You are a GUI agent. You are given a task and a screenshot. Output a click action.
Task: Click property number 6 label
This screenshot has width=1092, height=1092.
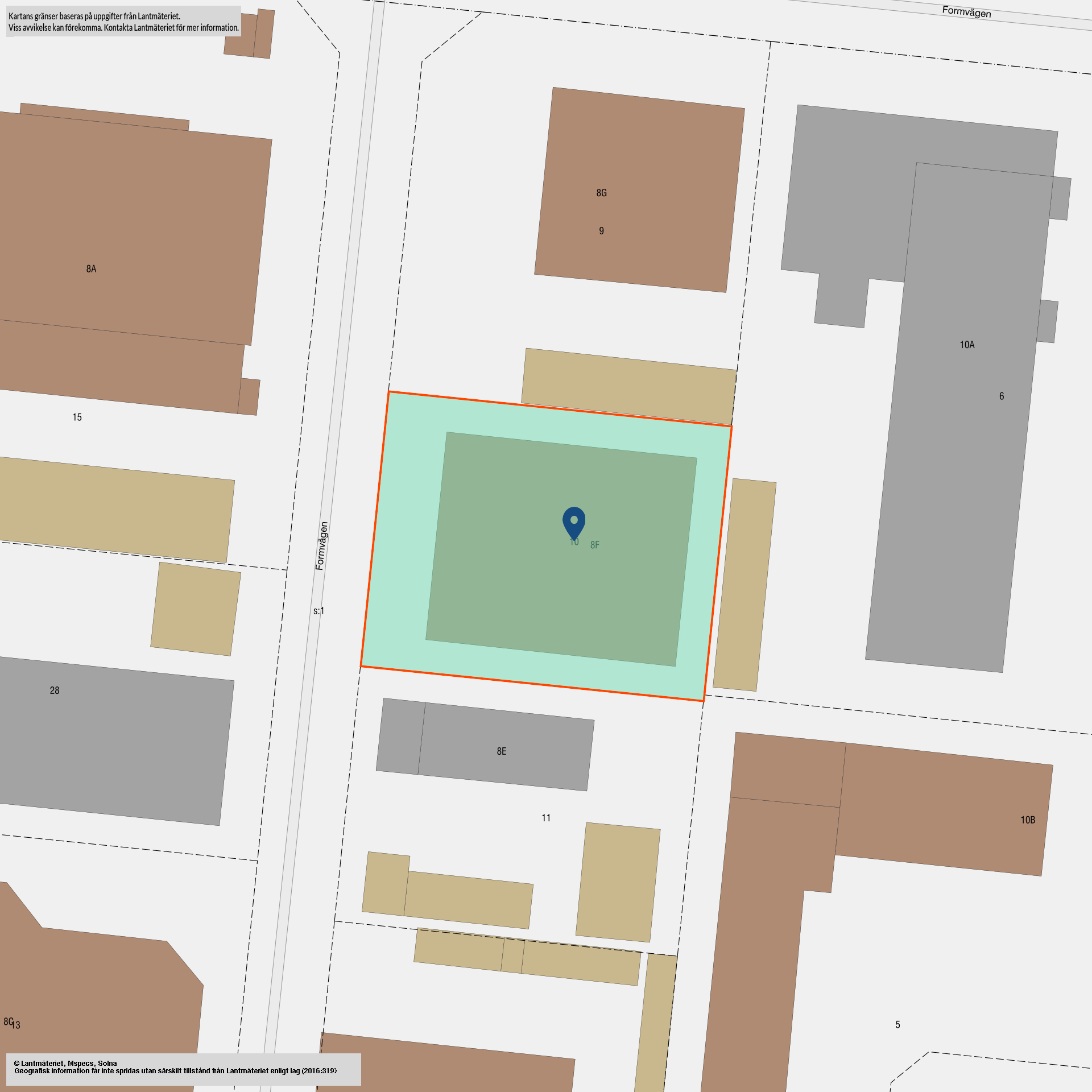point(1002,396)
